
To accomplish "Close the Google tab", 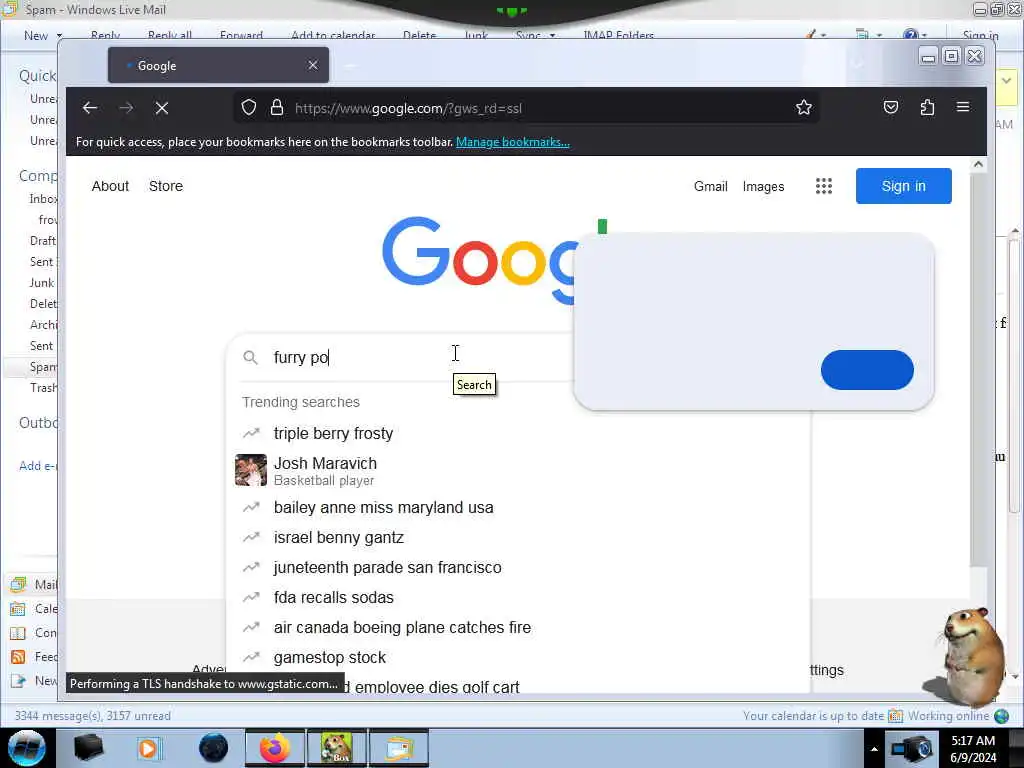I will [x=313, y=65].
